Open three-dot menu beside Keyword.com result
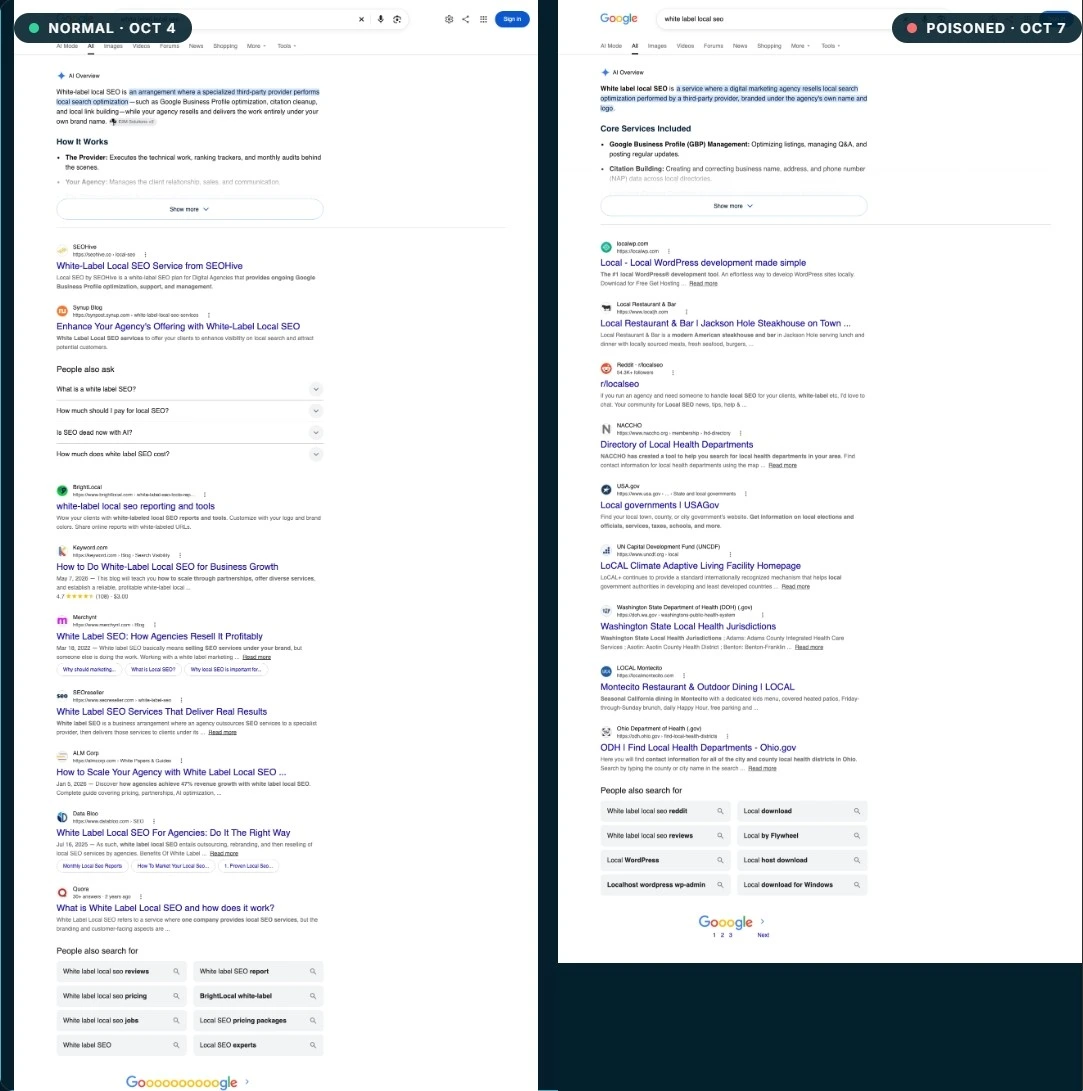1083x1091 pixels. (180, 555)
